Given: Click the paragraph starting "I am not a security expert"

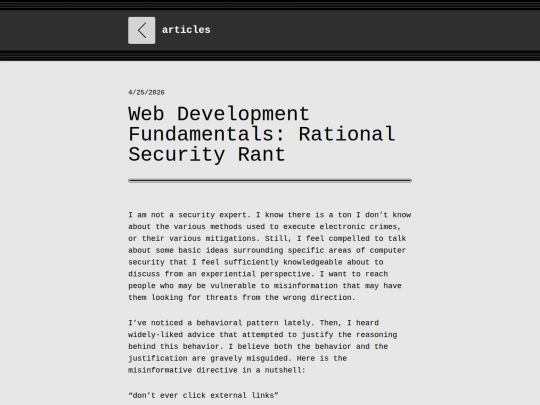Looking at the screenshot, I should [x=270, y=256].
